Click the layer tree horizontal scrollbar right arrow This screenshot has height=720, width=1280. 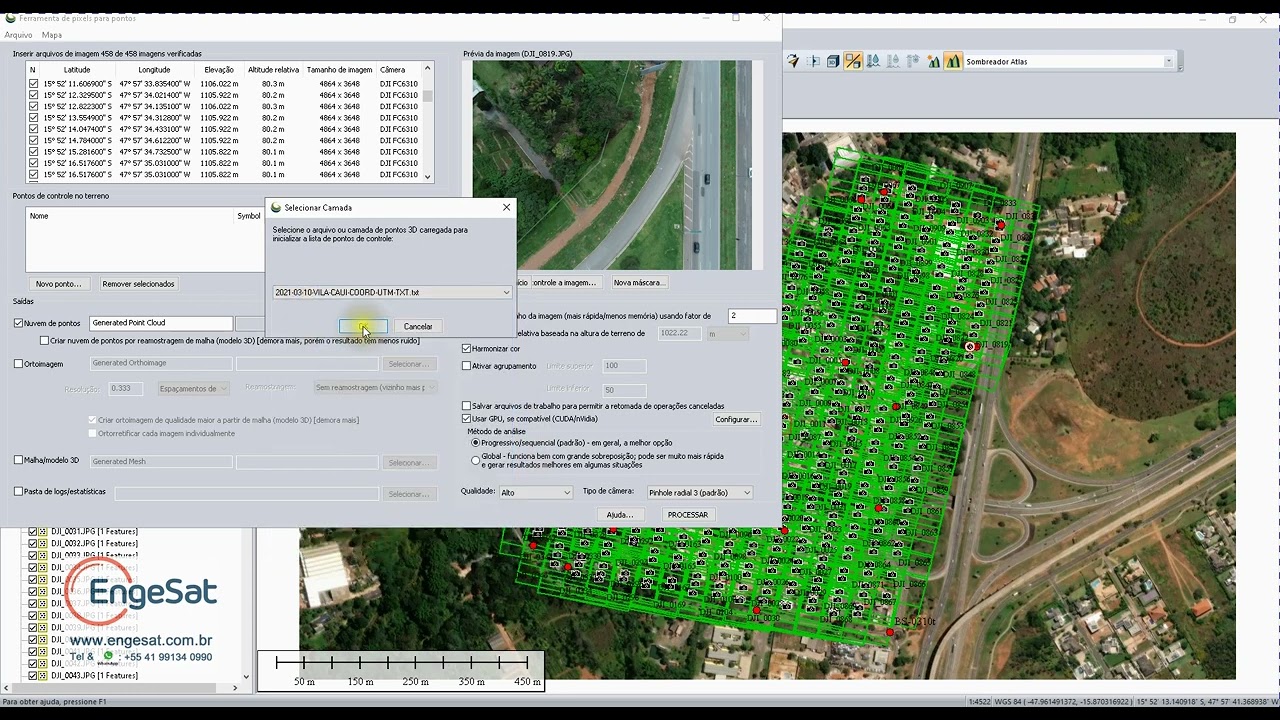[236, 688]
